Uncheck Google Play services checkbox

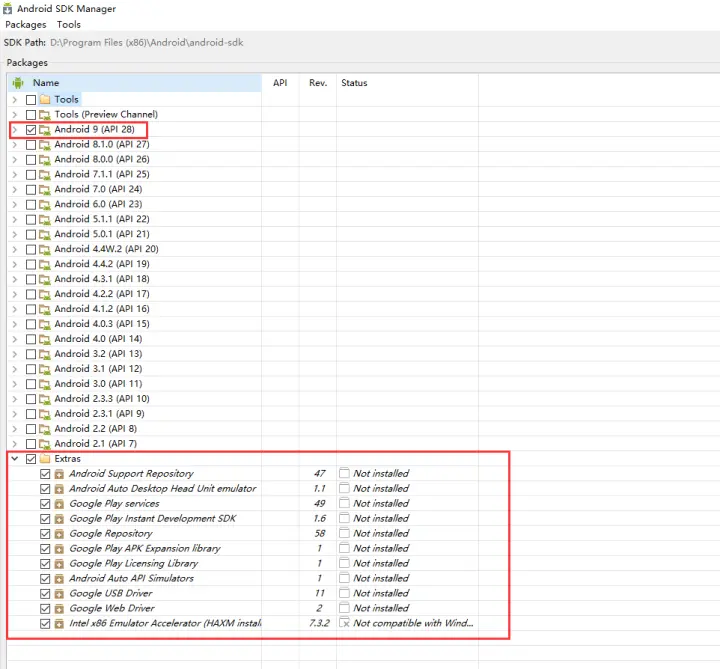(45, 504)
